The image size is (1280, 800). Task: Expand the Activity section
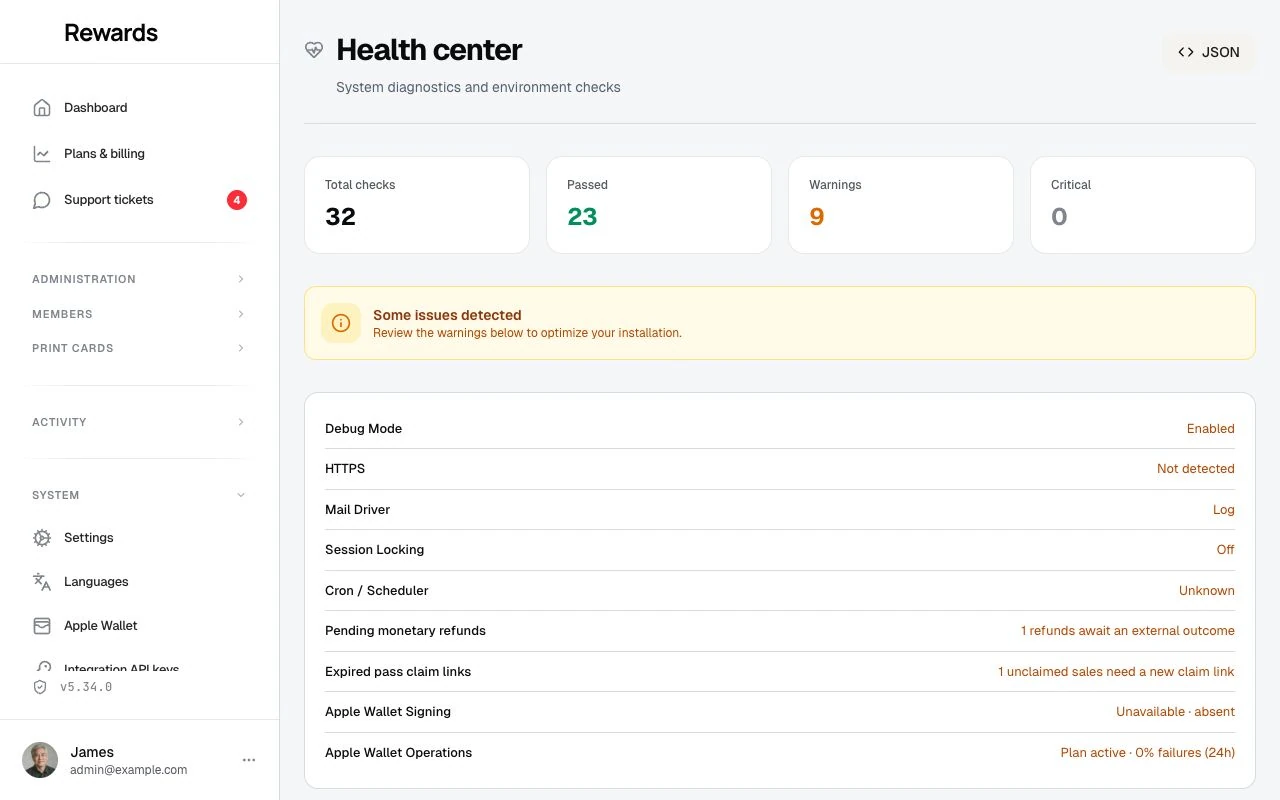(x=139, y=422)
